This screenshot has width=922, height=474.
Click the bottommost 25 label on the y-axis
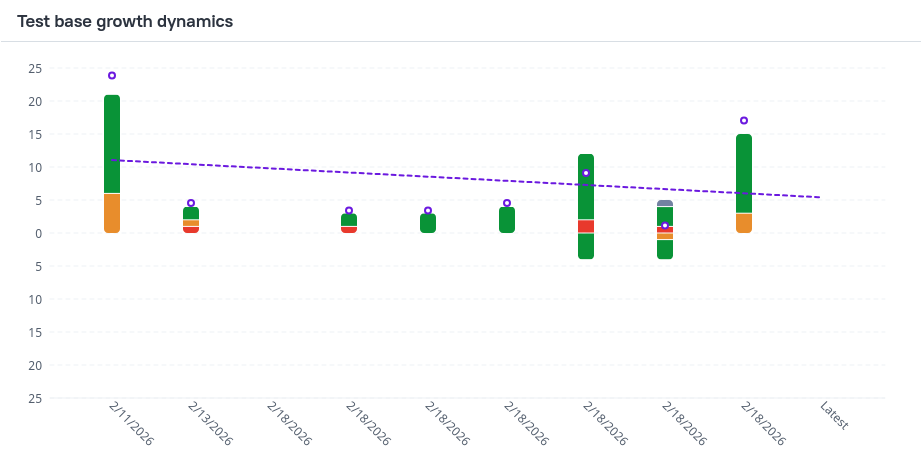click(35, 398)
